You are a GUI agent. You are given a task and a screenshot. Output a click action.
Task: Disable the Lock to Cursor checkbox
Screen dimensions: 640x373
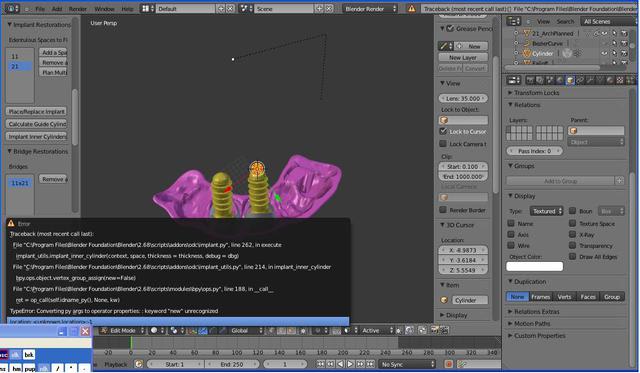point(443,131)
